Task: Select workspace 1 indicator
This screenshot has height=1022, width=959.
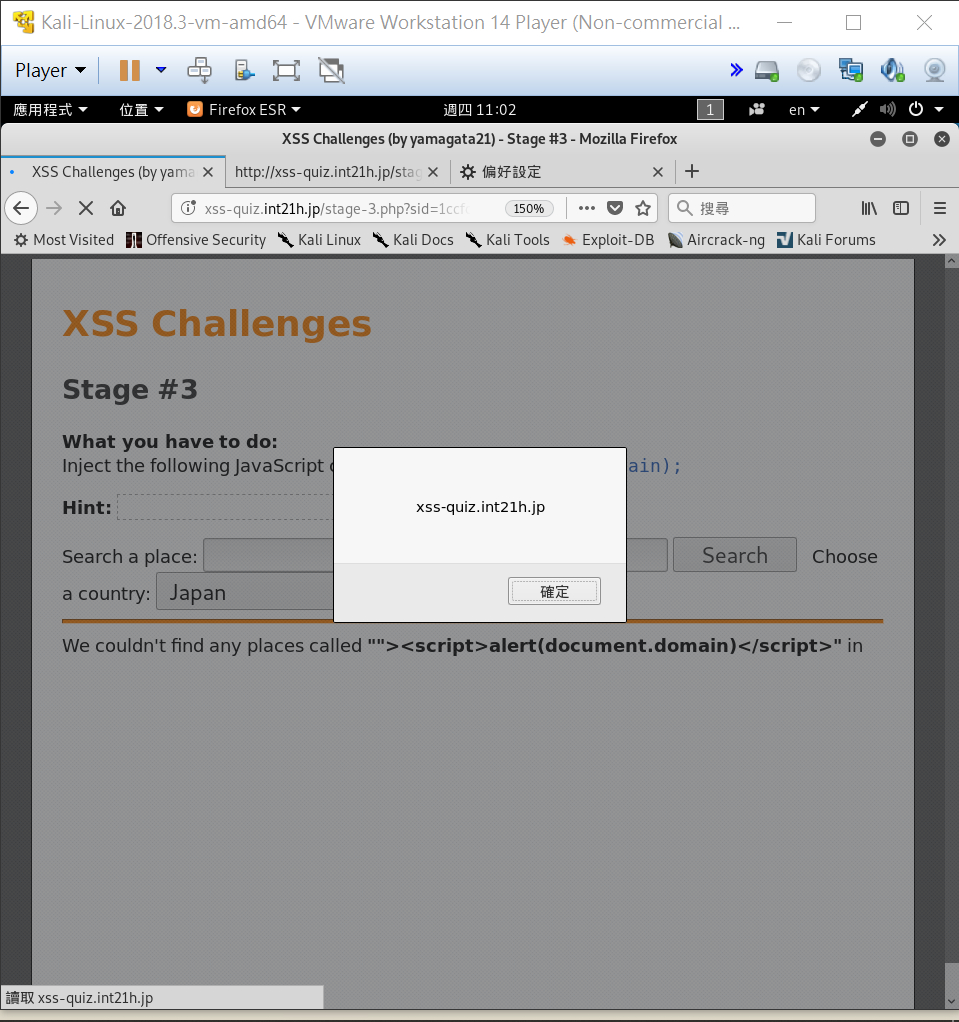Action: (710, 110)
